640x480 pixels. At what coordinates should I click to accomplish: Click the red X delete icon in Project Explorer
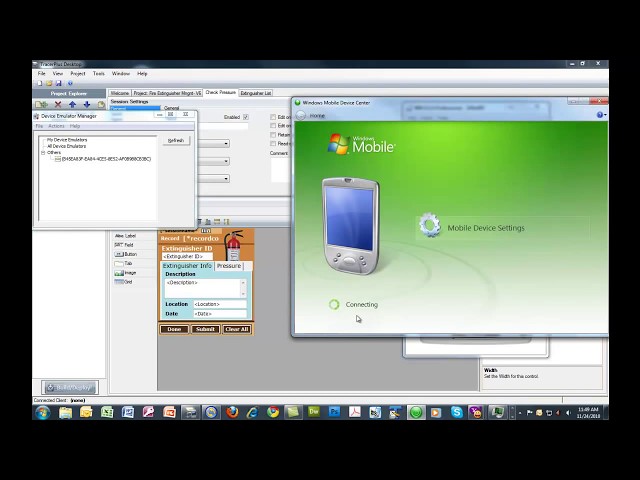58,104
